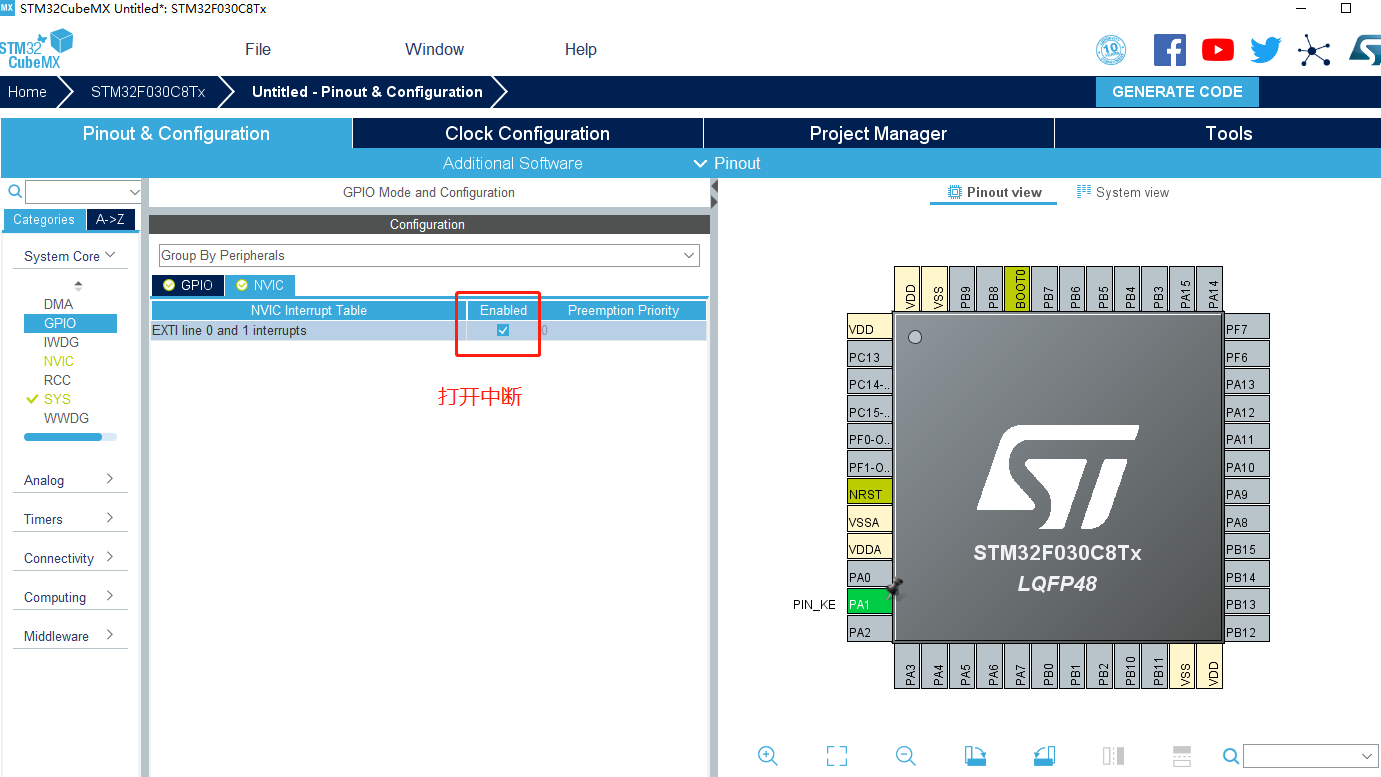Image resolution: width=1381 pixels, height=777 pixels.
Task: Switch category list to A->Z sorting
Action: click(110, 220)
